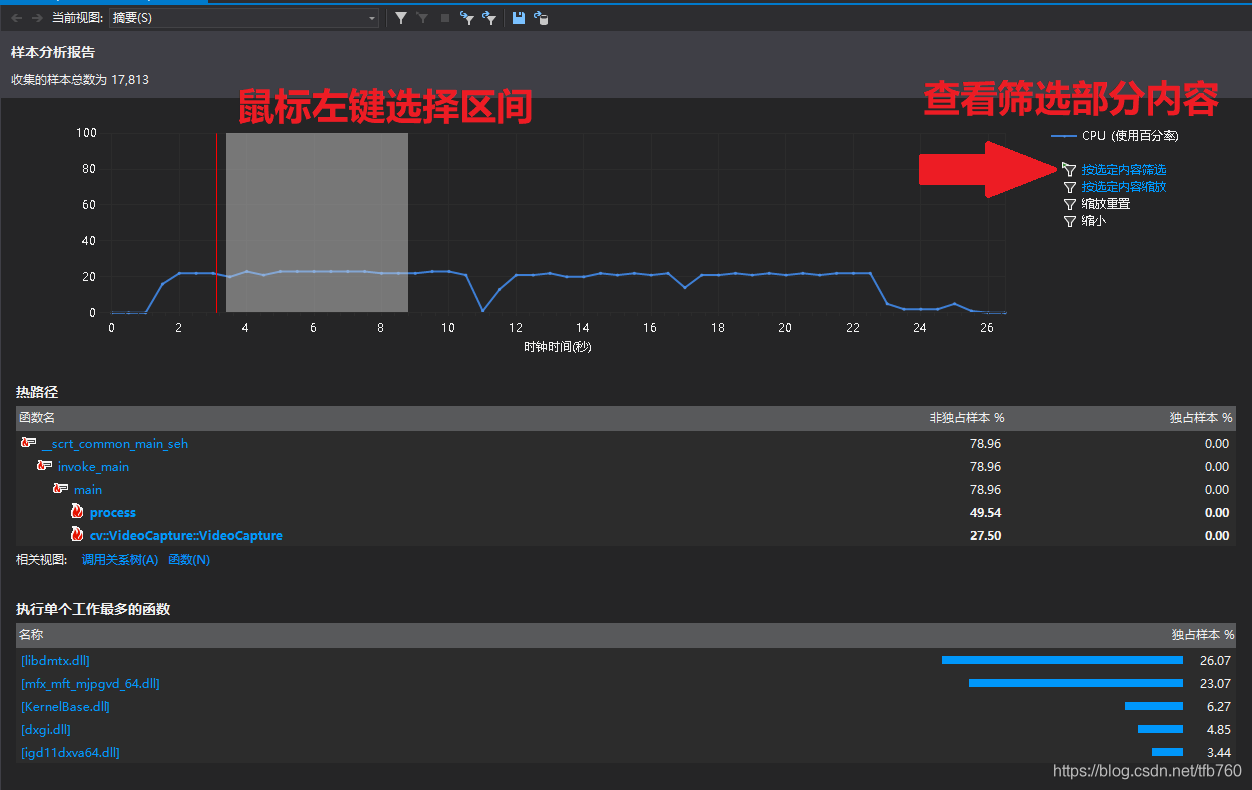Open the [KernelBase.dll] module link
1252x790 pixels.
coord(65,707)
